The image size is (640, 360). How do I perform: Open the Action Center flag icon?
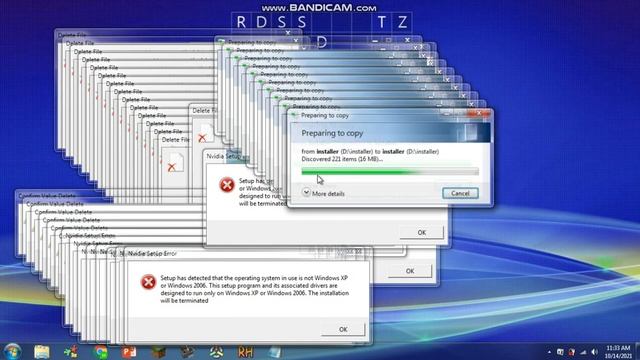(571, 352)
